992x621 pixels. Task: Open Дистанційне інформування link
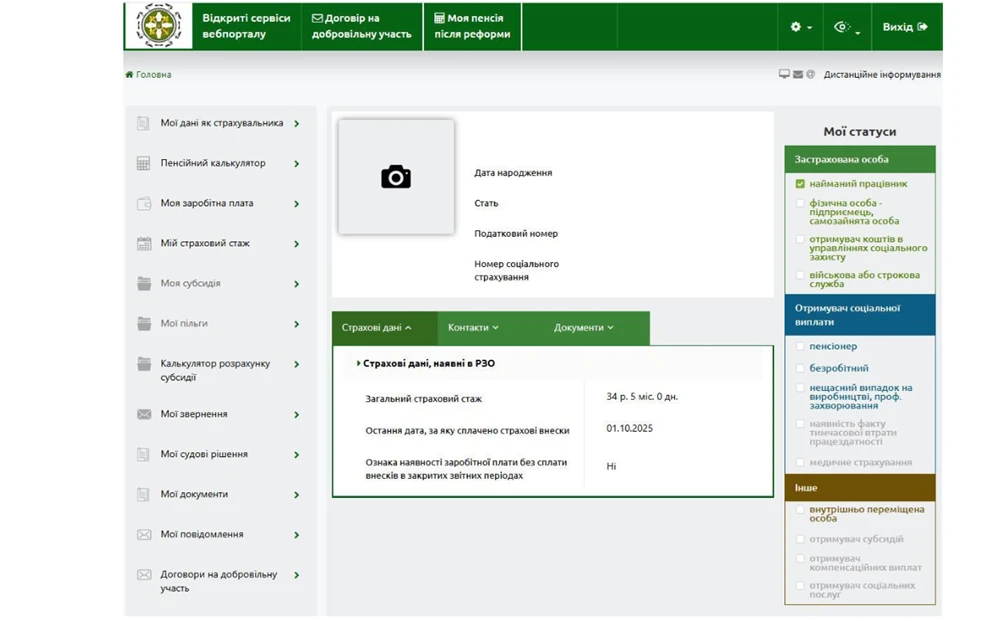(x=881, y=75)
